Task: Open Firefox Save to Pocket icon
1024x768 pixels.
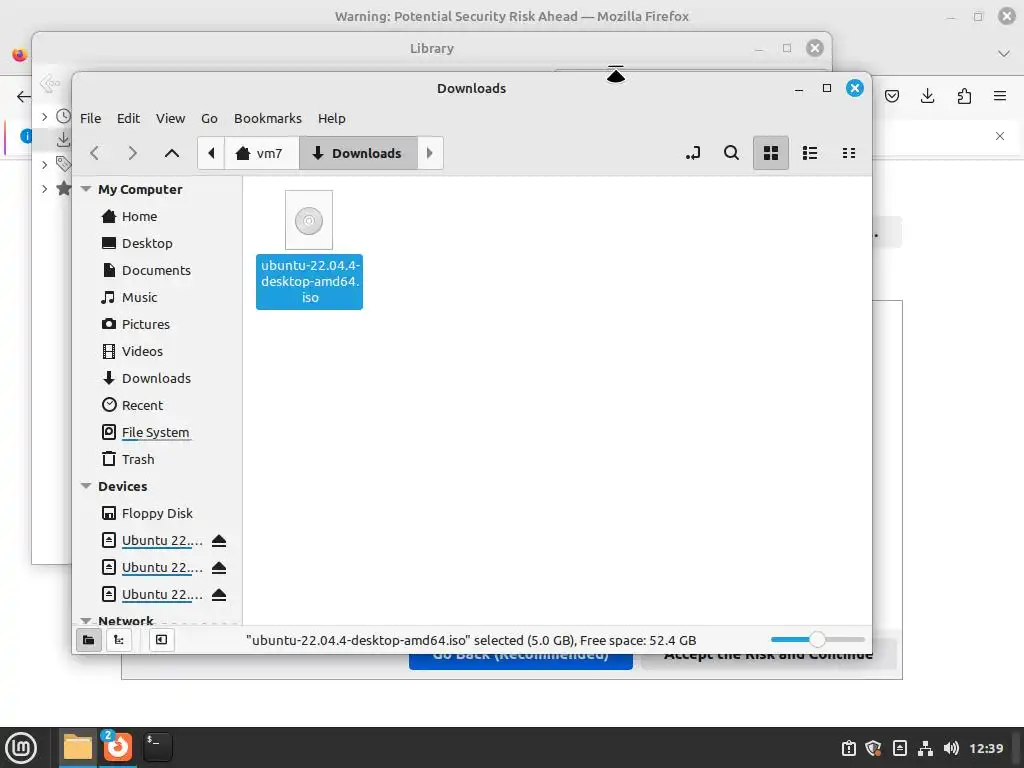Action: [x=891, y=97]
